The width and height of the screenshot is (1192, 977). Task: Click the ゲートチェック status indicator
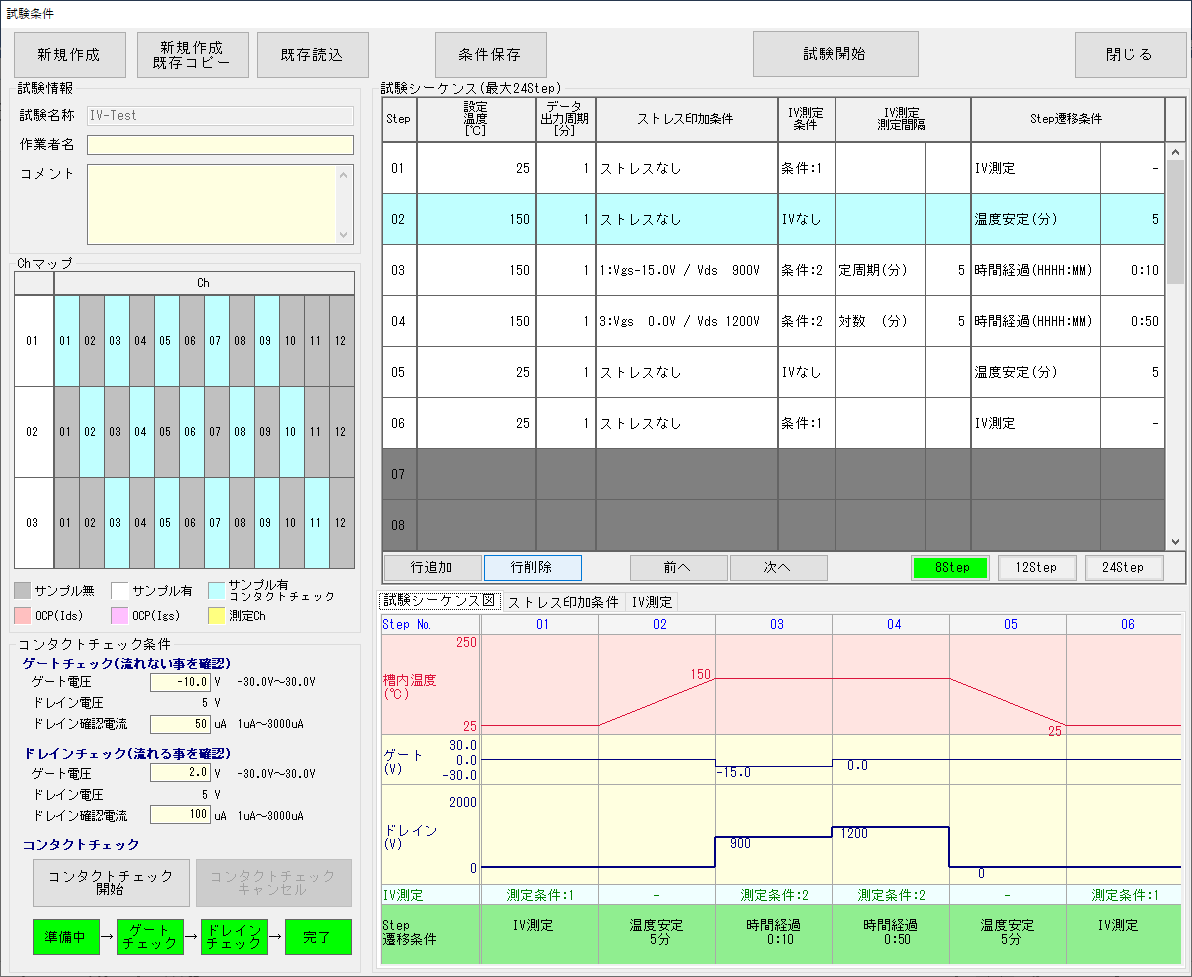(151, 937)
